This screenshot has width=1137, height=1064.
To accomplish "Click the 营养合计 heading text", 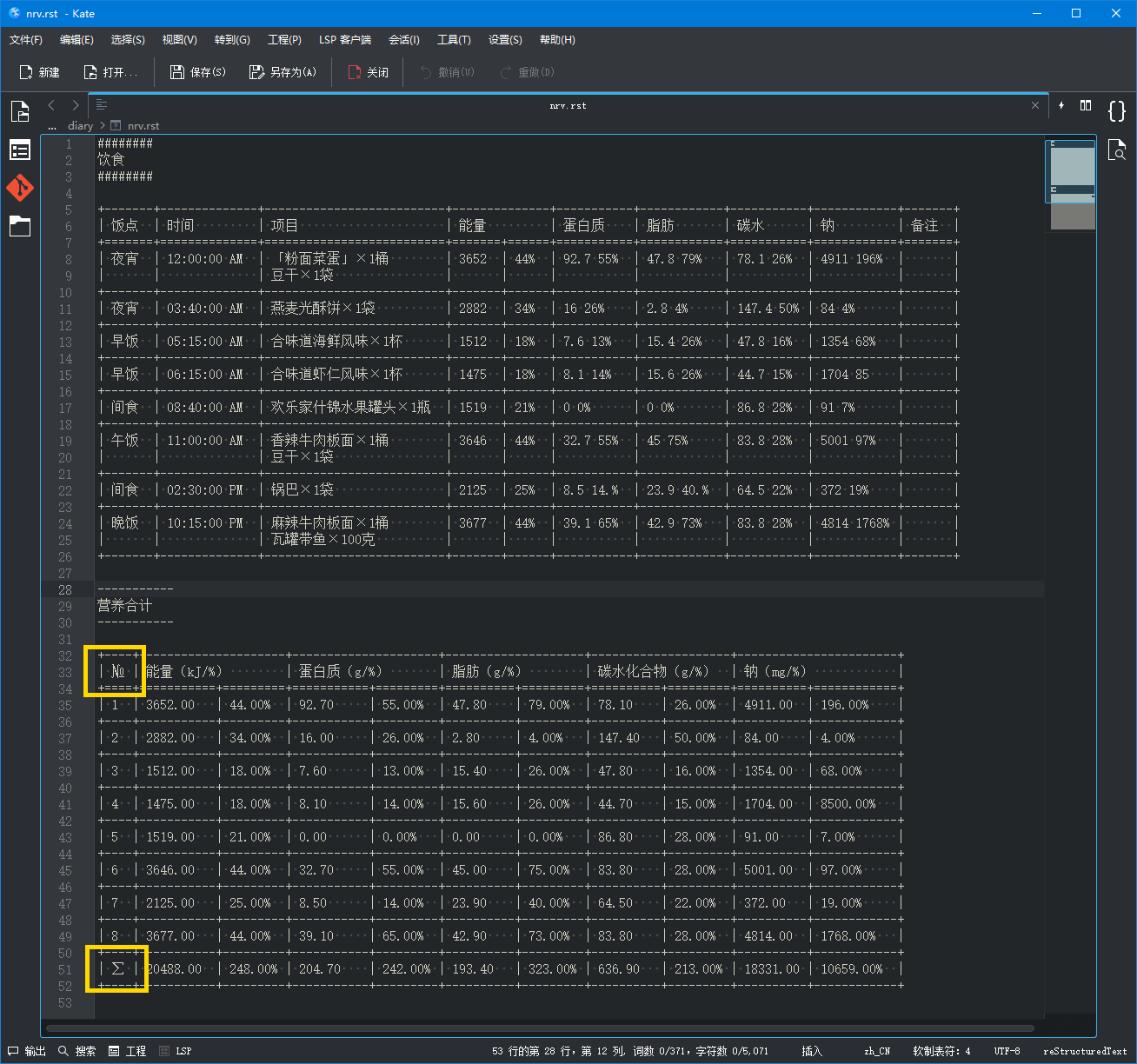I will pyautogui.click(x=125, y=606).
